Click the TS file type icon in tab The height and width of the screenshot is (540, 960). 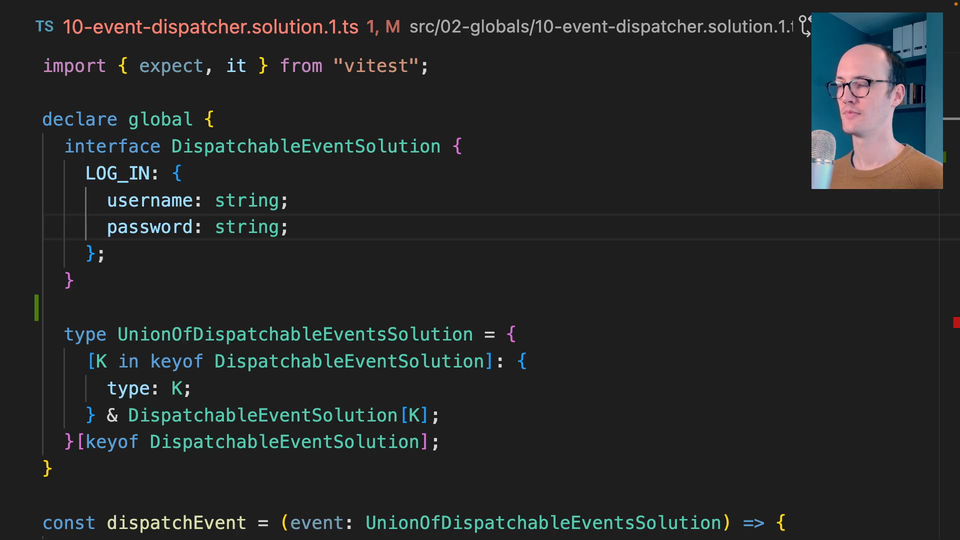click(x=44, y=27)
